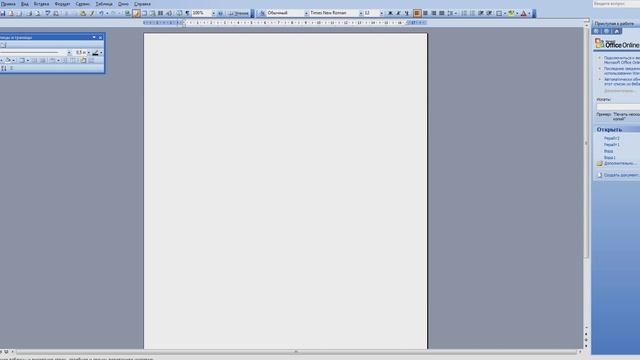Run the Spelling and Grammar check icon
The image size is (640, 360).
pos(47,13)
